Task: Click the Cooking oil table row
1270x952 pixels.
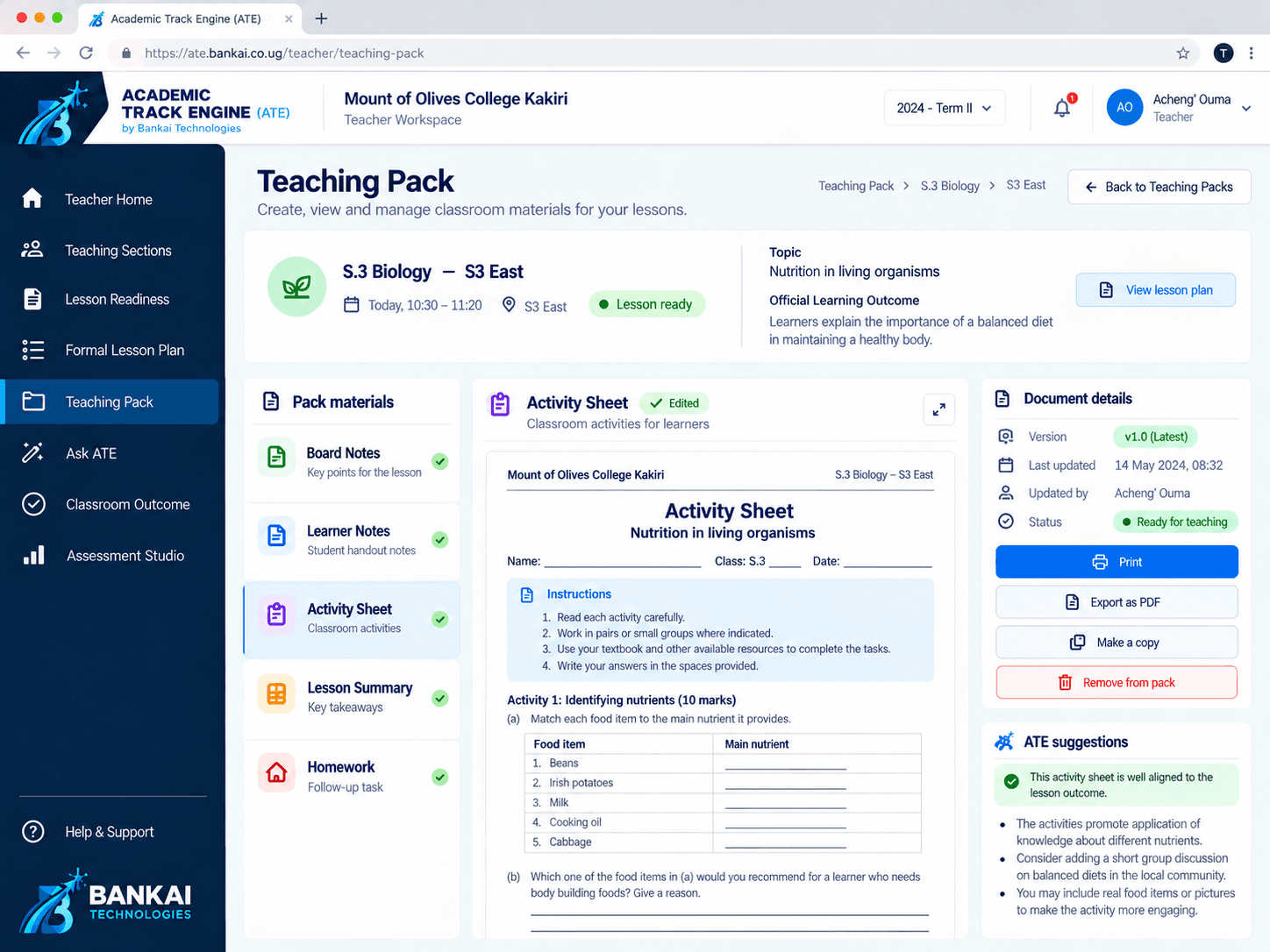Action: (723, 822)
